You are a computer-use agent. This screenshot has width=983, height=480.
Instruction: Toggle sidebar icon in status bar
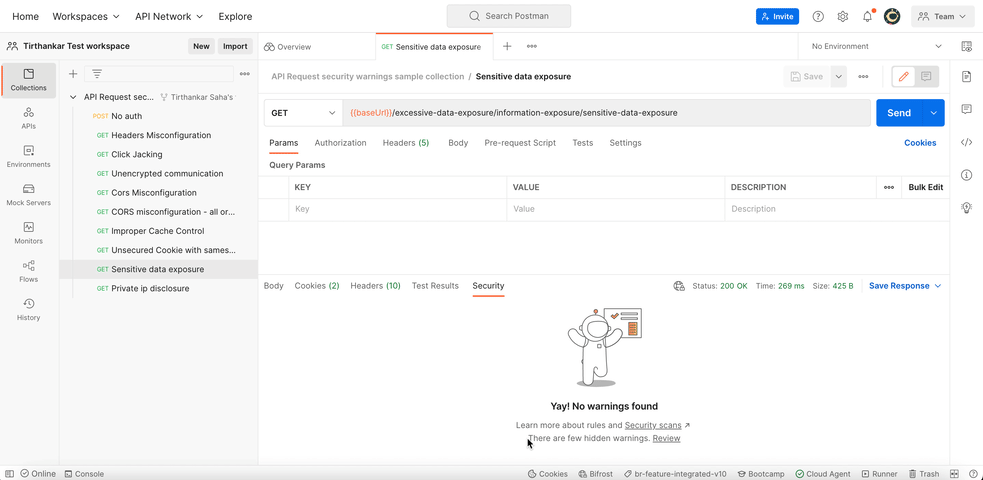tap(9, 474)
